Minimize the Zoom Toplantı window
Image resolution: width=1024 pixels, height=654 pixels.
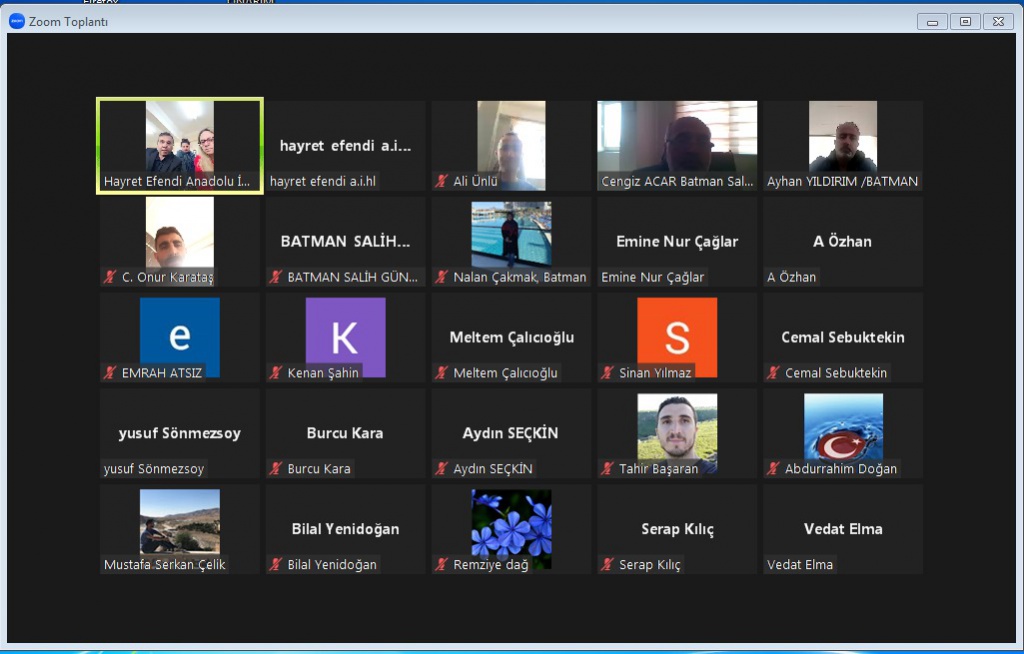(932, 21)
